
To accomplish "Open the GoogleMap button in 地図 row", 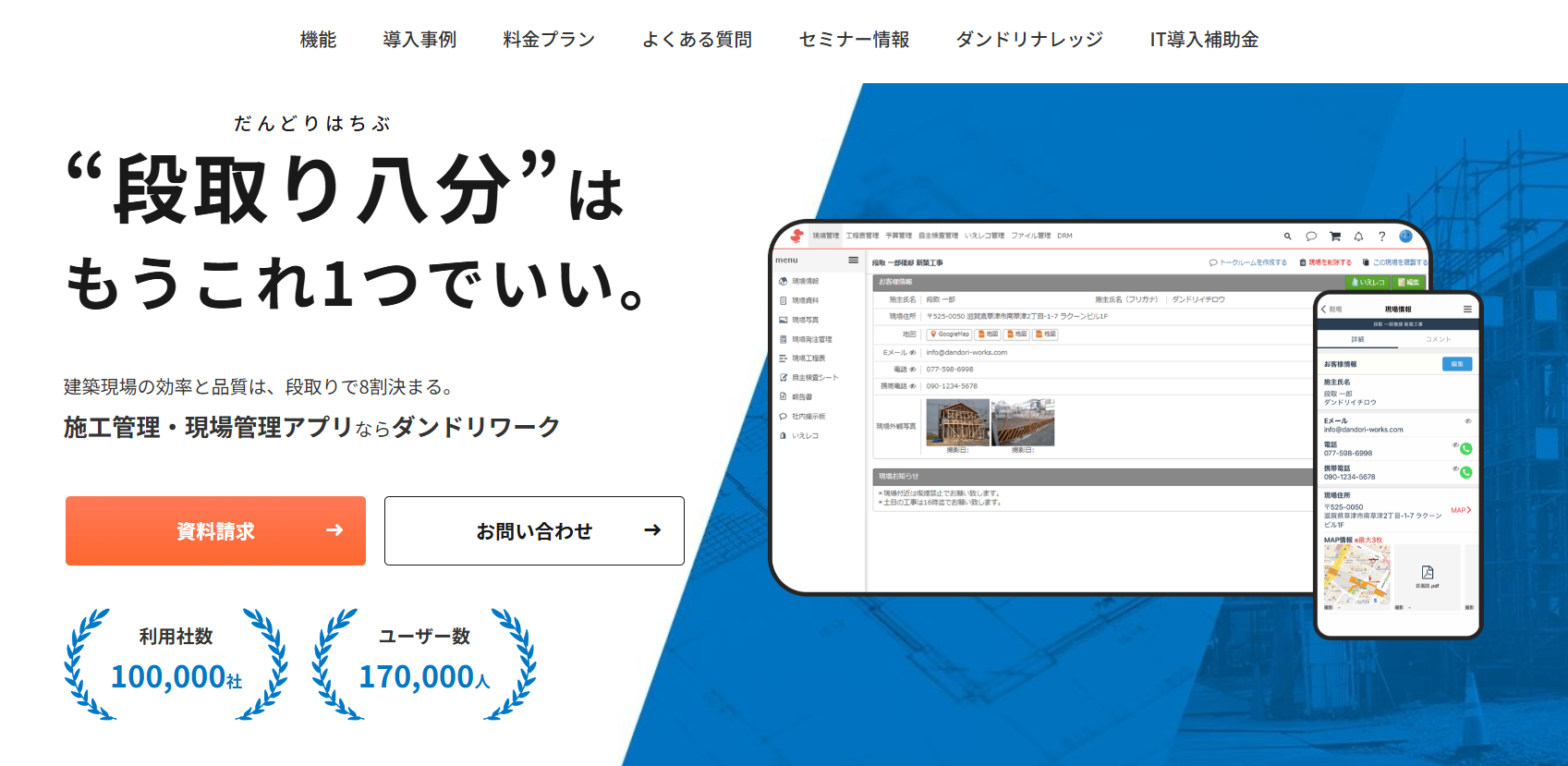I will click(950, 334).
